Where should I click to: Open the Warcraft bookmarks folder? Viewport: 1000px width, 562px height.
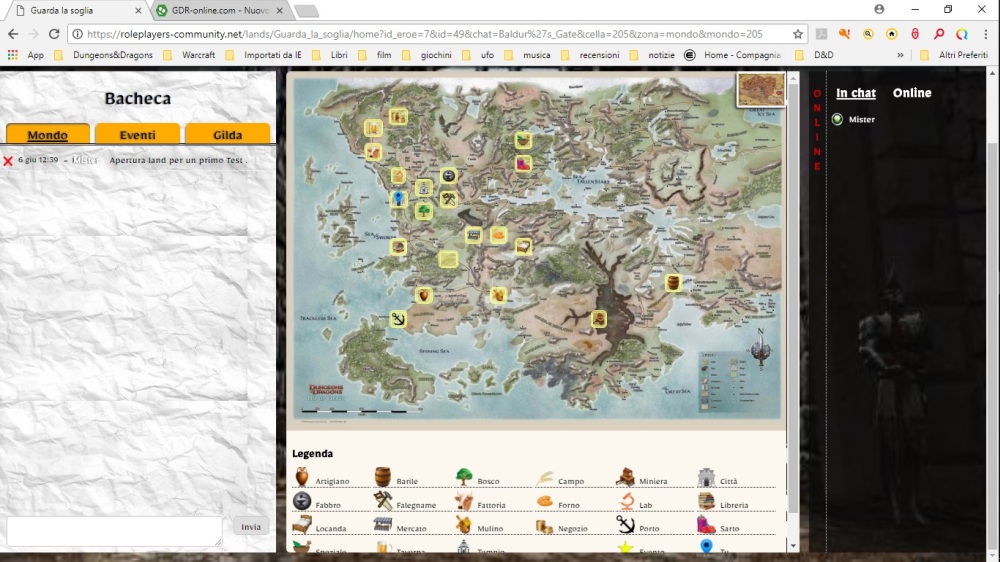point(189,55)
